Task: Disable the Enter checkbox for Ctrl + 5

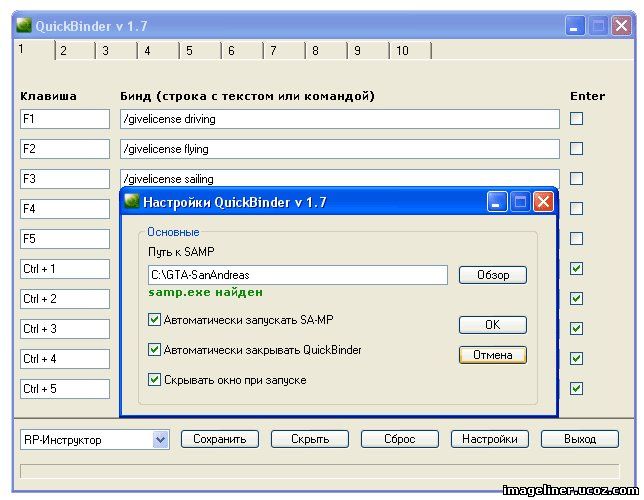Action: 576,388
